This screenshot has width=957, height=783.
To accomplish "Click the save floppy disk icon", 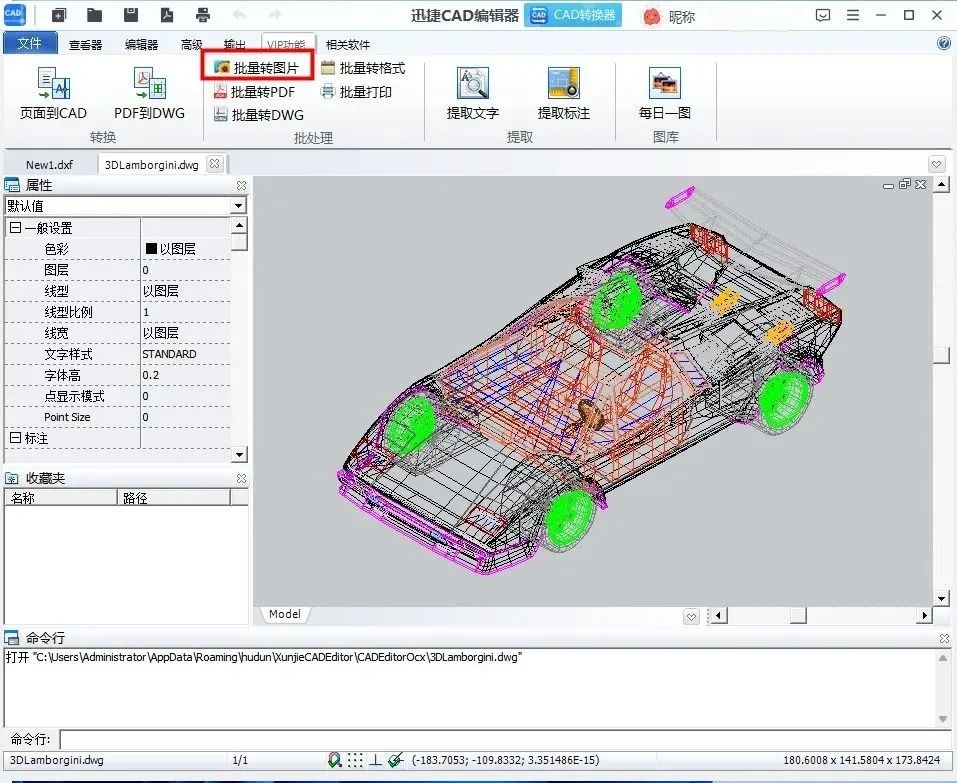I will point(131,15).
